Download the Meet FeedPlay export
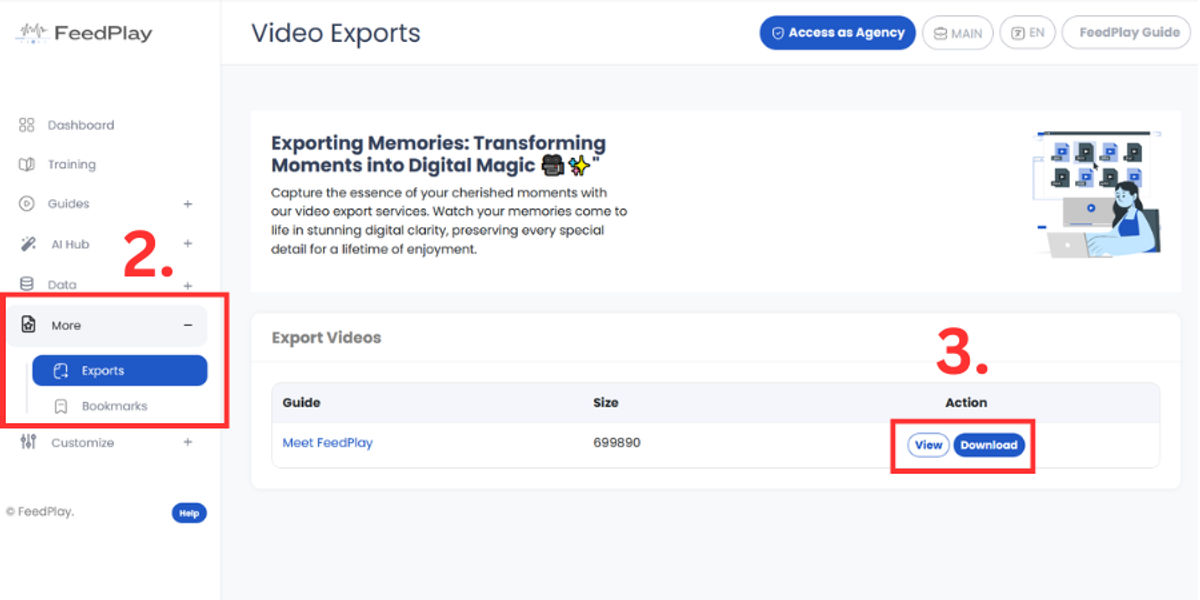Image resolution: width=1200 pixels, height=600 pixels. (x=988, y=445)
